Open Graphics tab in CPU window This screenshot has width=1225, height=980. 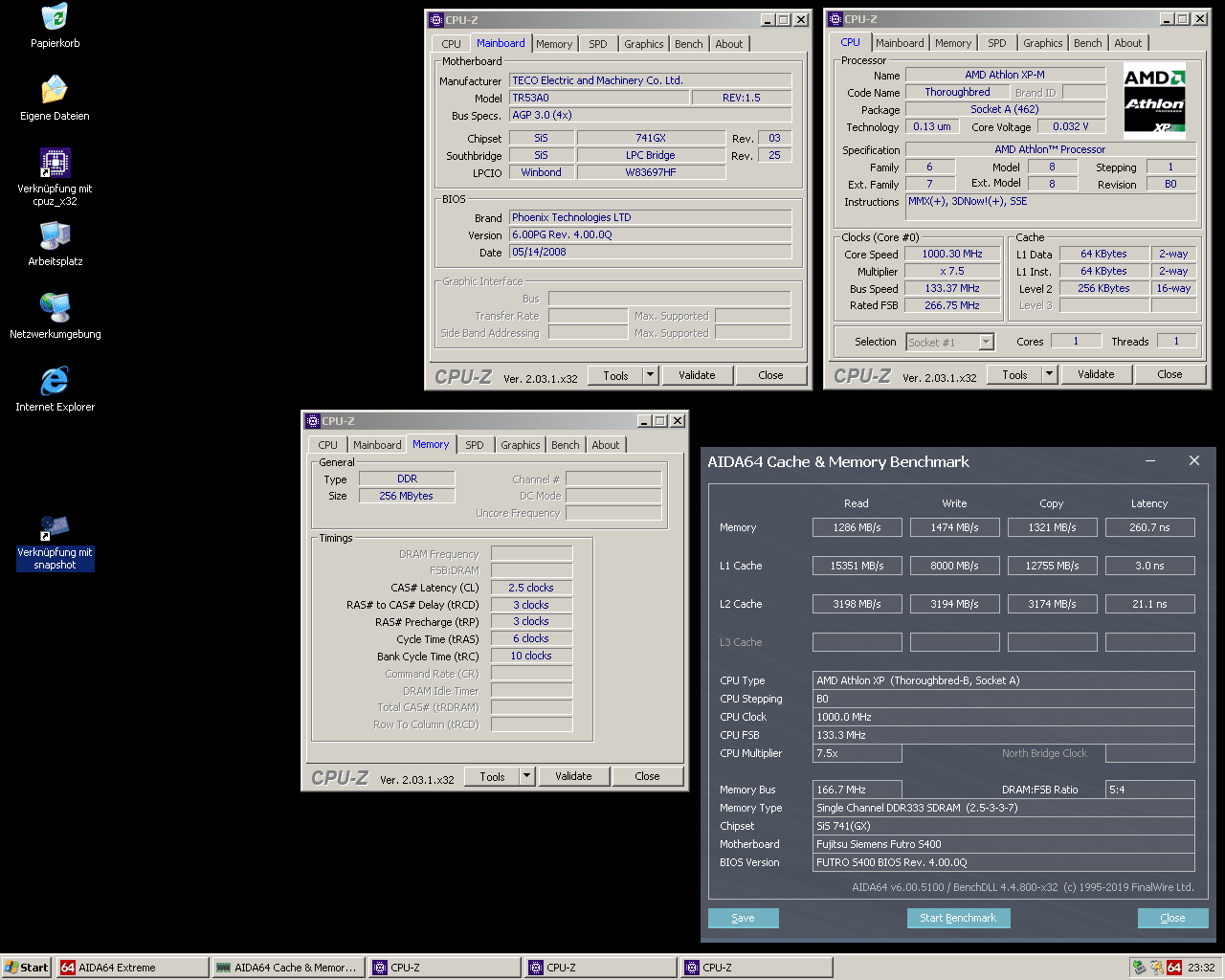[1042, 43]
